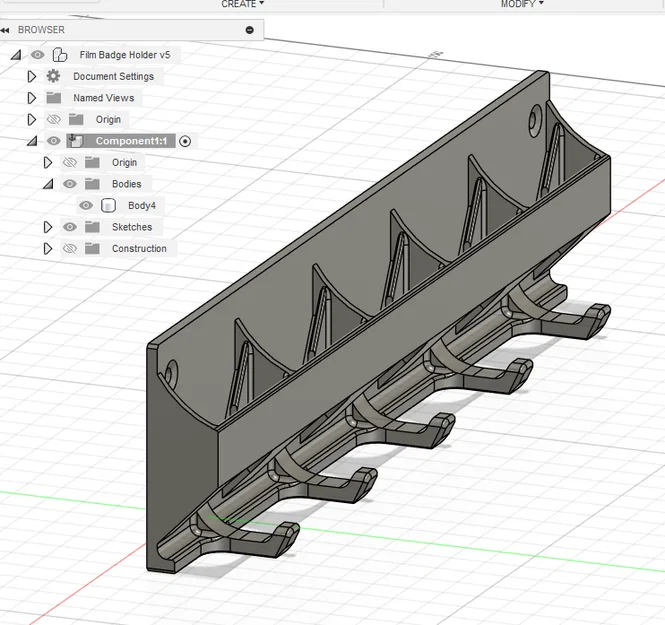Click the top-level Origin folder icon
The image size is (665, 625).
[76, 120]
